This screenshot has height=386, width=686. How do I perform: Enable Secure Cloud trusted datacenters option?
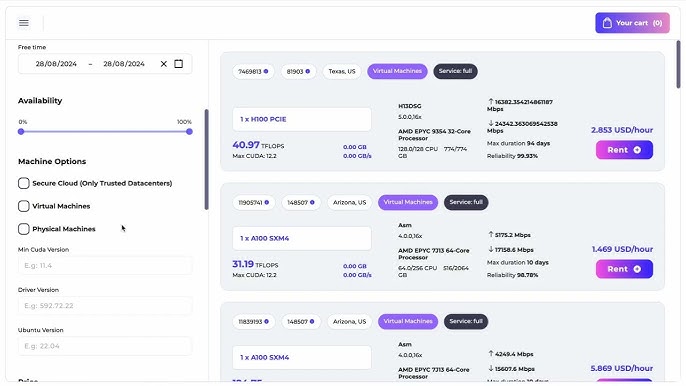24,183
